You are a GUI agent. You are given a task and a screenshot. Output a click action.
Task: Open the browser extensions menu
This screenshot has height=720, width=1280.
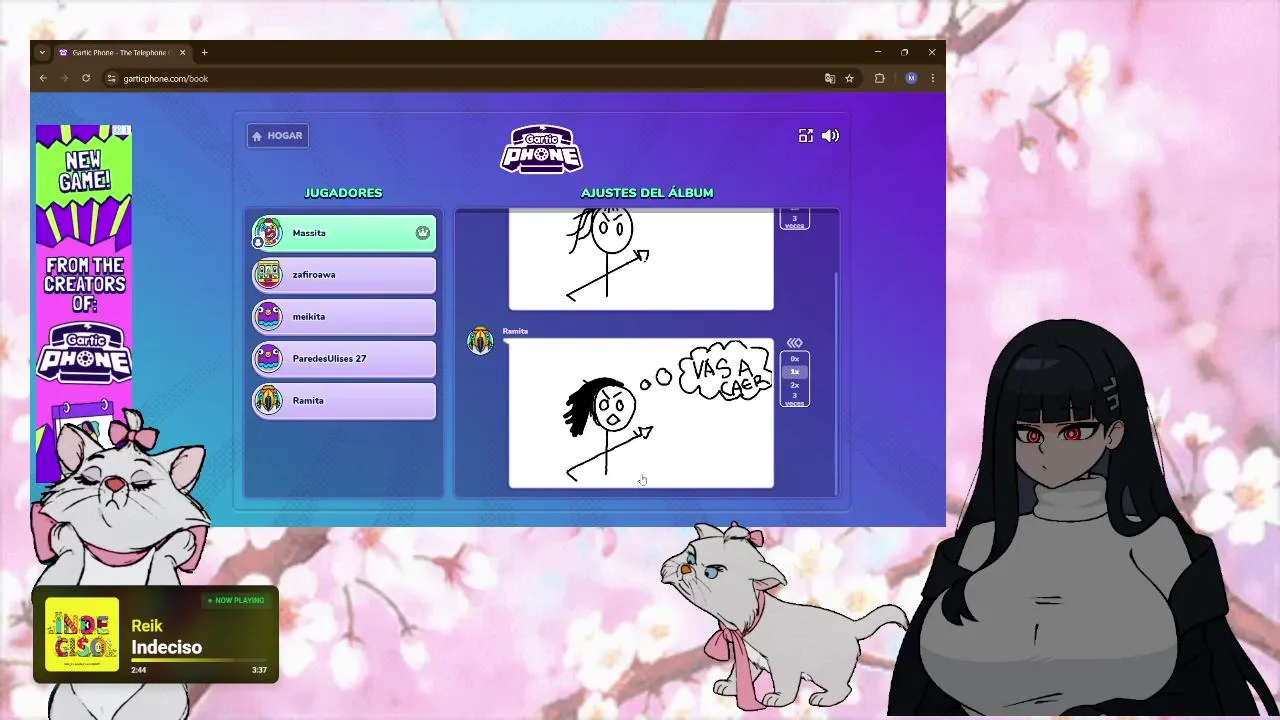(880, 78)
